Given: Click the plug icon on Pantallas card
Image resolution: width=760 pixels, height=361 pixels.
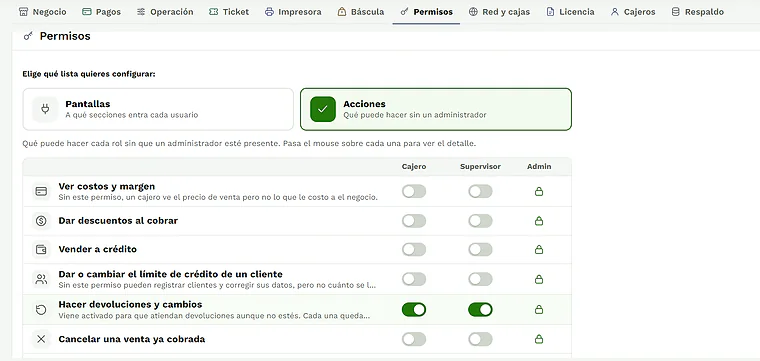Looking at the screenshot, I should pyautogui.click(x=45, y=109).
